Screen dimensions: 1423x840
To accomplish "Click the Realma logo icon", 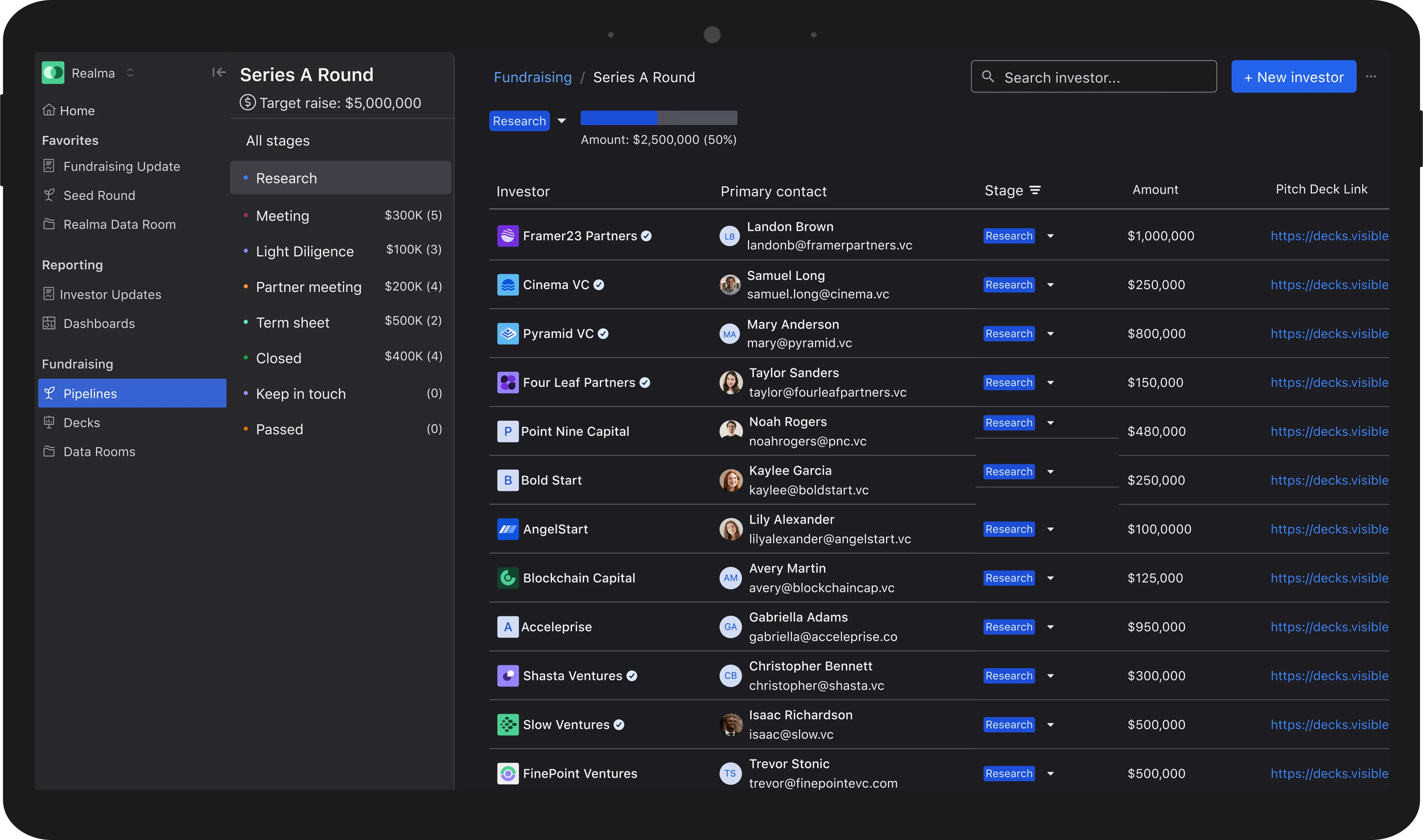I will [53, 73].
